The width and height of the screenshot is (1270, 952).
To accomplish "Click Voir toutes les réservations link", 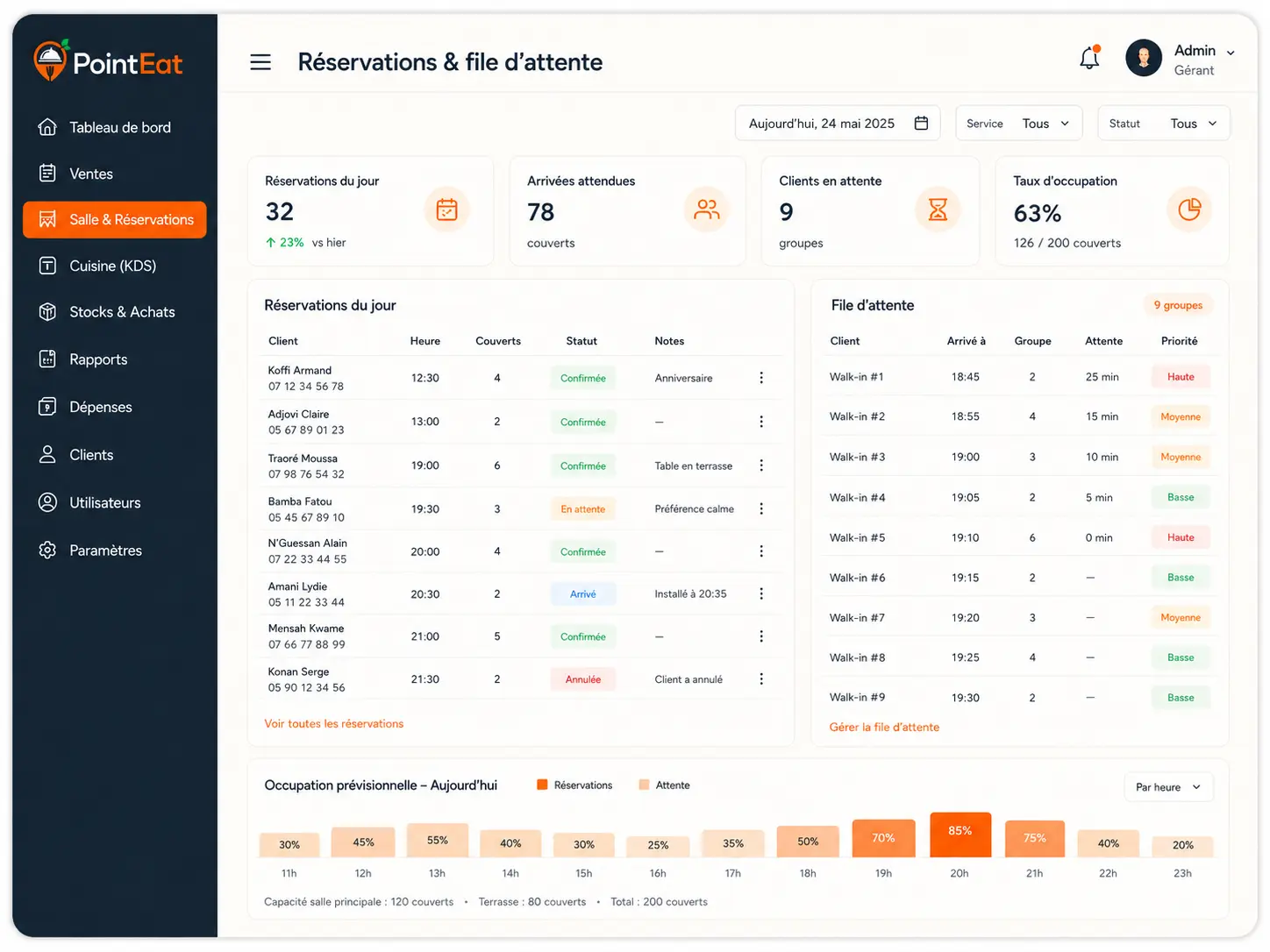I will click(x=334, y=724).
